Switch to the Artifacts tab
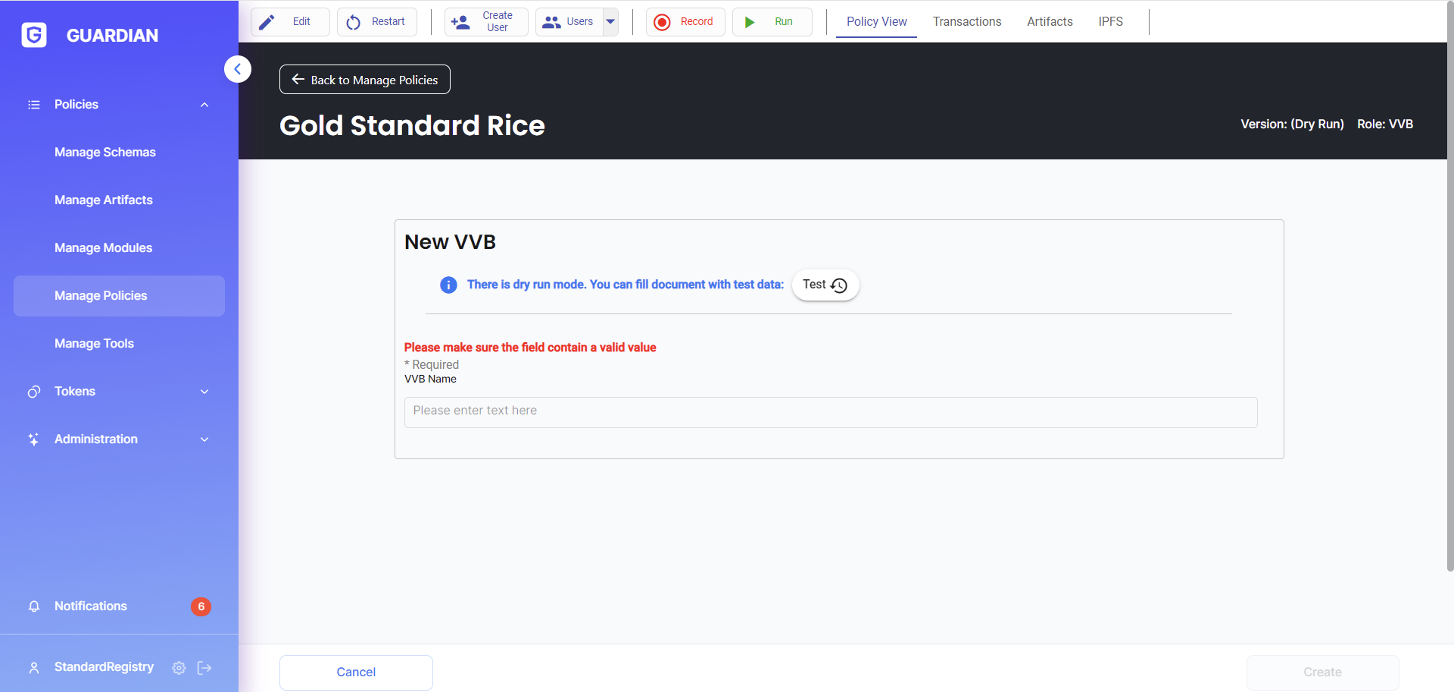 pyautogui.click(x=1049, y=22)
